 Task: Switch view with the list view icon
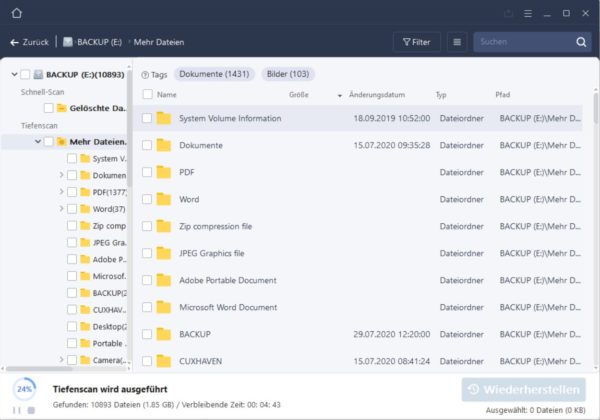(457, 42)
